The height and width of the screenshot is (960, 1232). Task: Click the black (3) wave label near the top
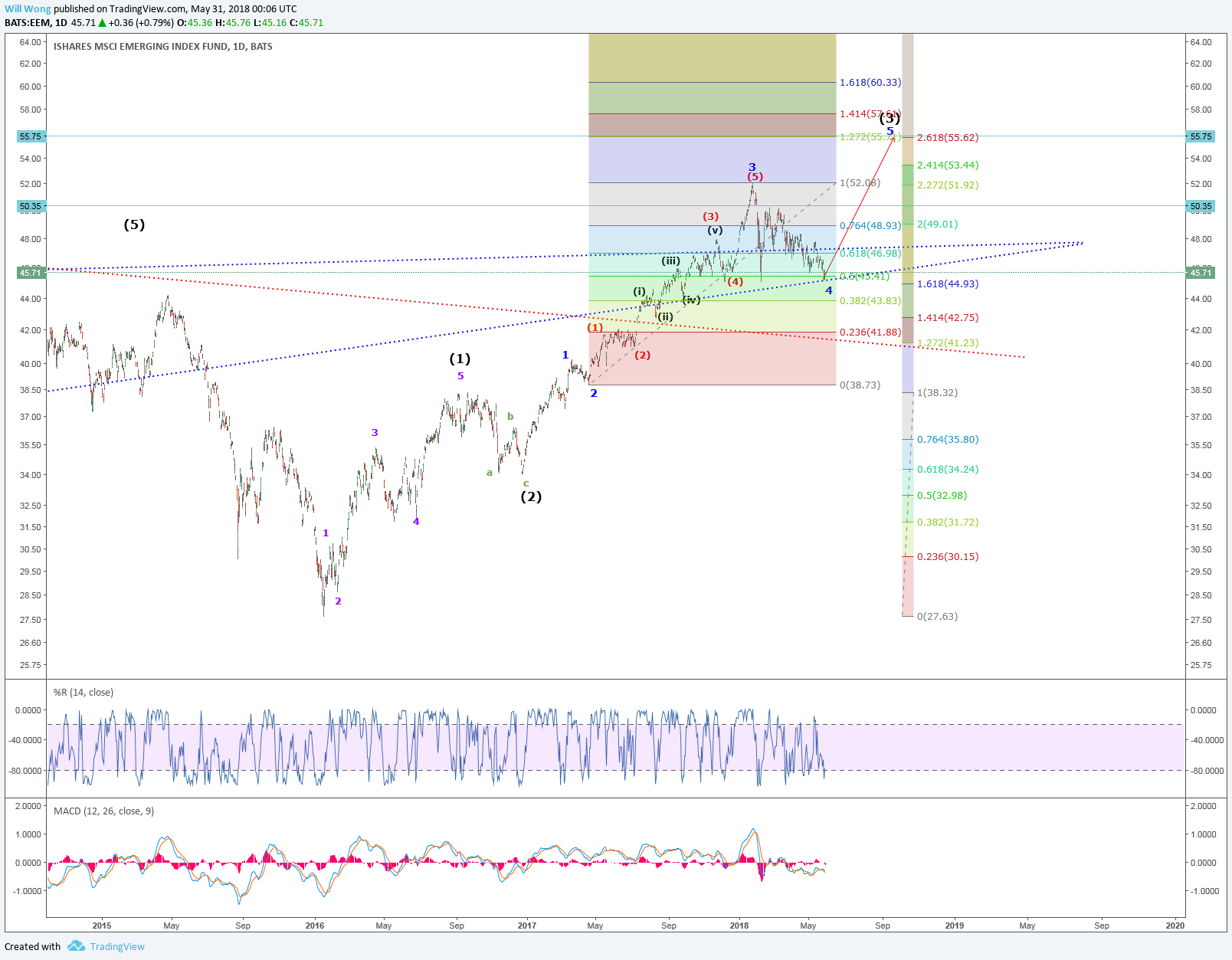tap(890, 118)
